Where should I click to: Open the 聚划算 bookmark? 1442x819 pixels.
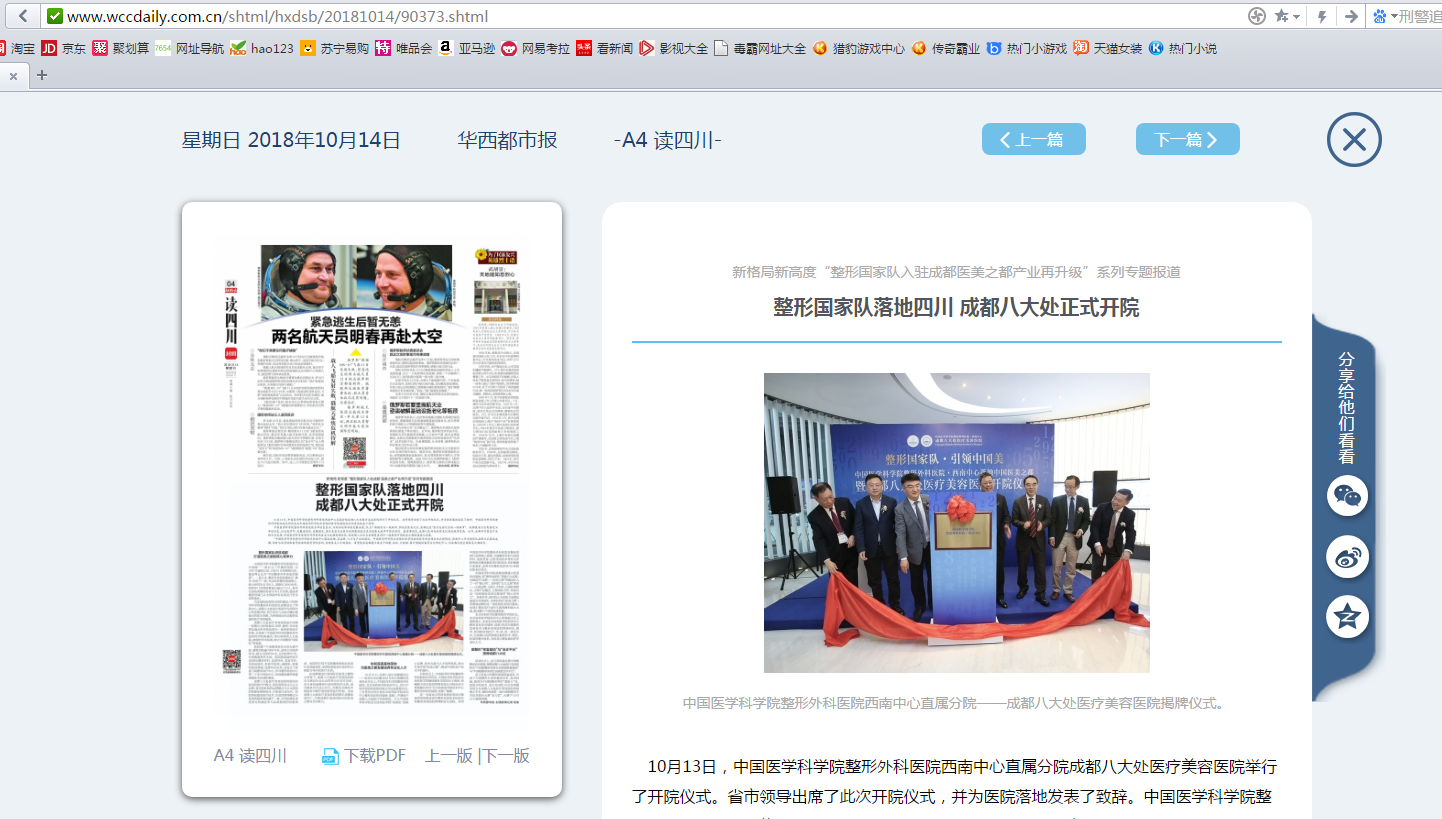point(121,48)
